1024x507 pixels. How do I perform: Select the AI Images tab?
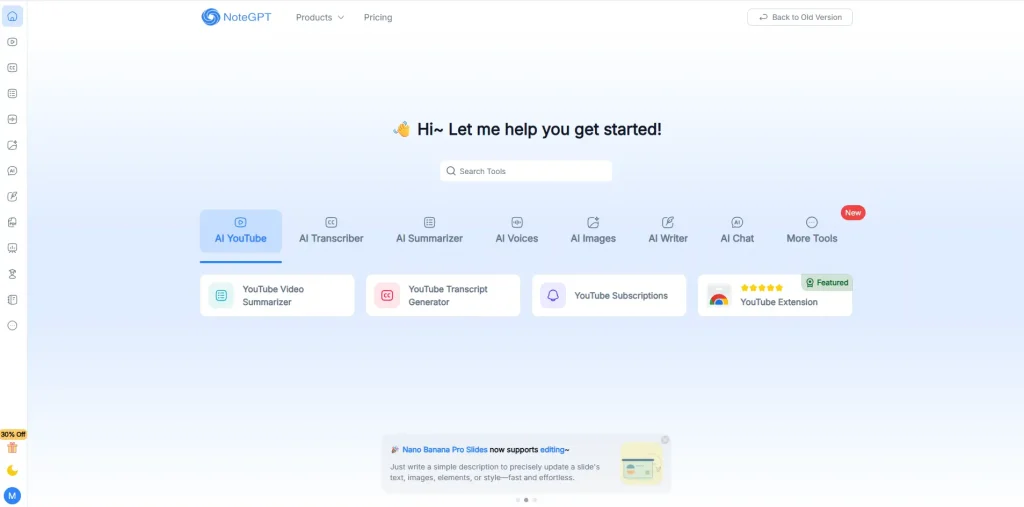coord(593,230)
